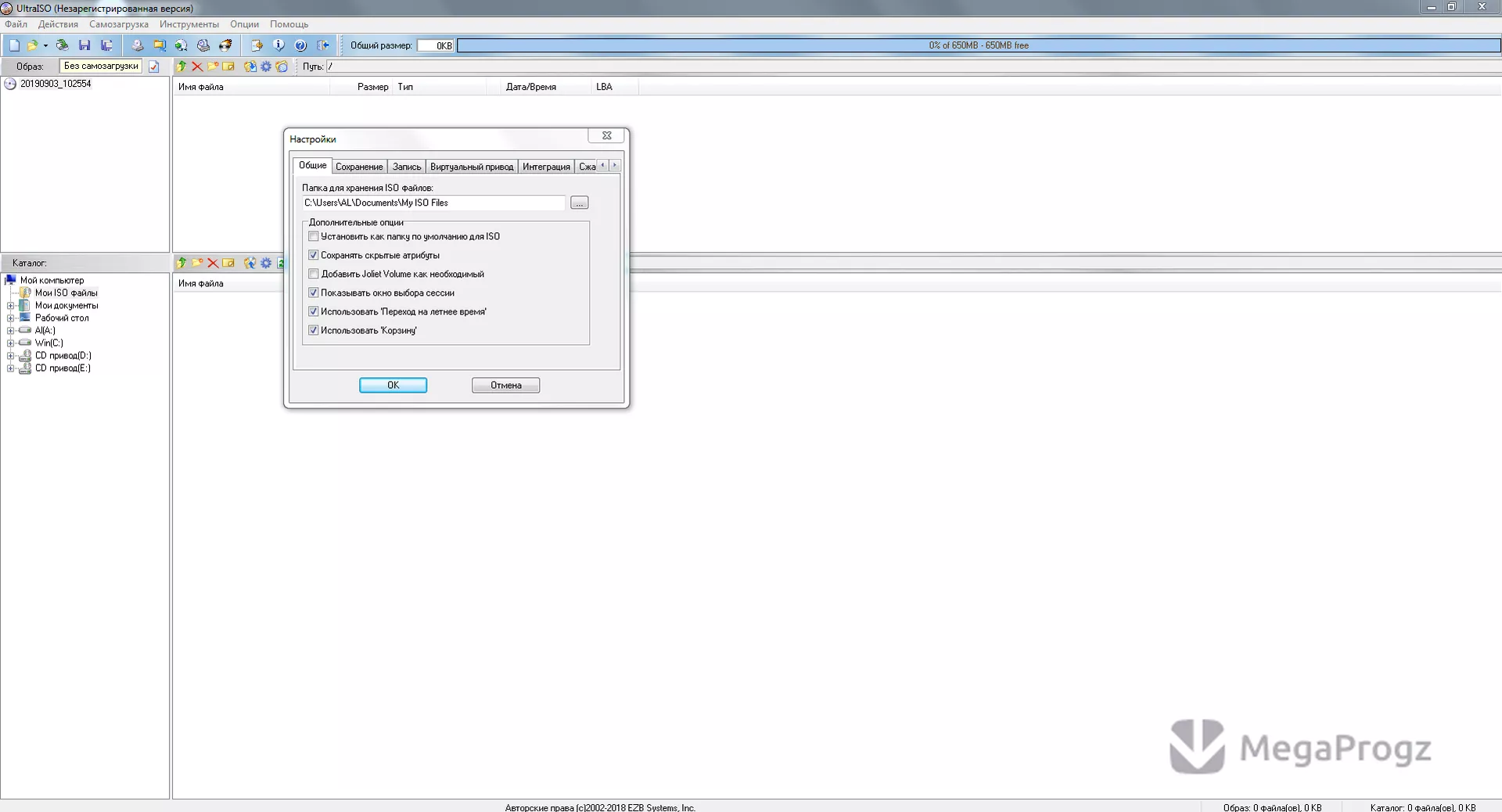The height and width of the screenshot is (812, 1502).
Task: Open the 'Действия' menu
Action: coord(58,24)
